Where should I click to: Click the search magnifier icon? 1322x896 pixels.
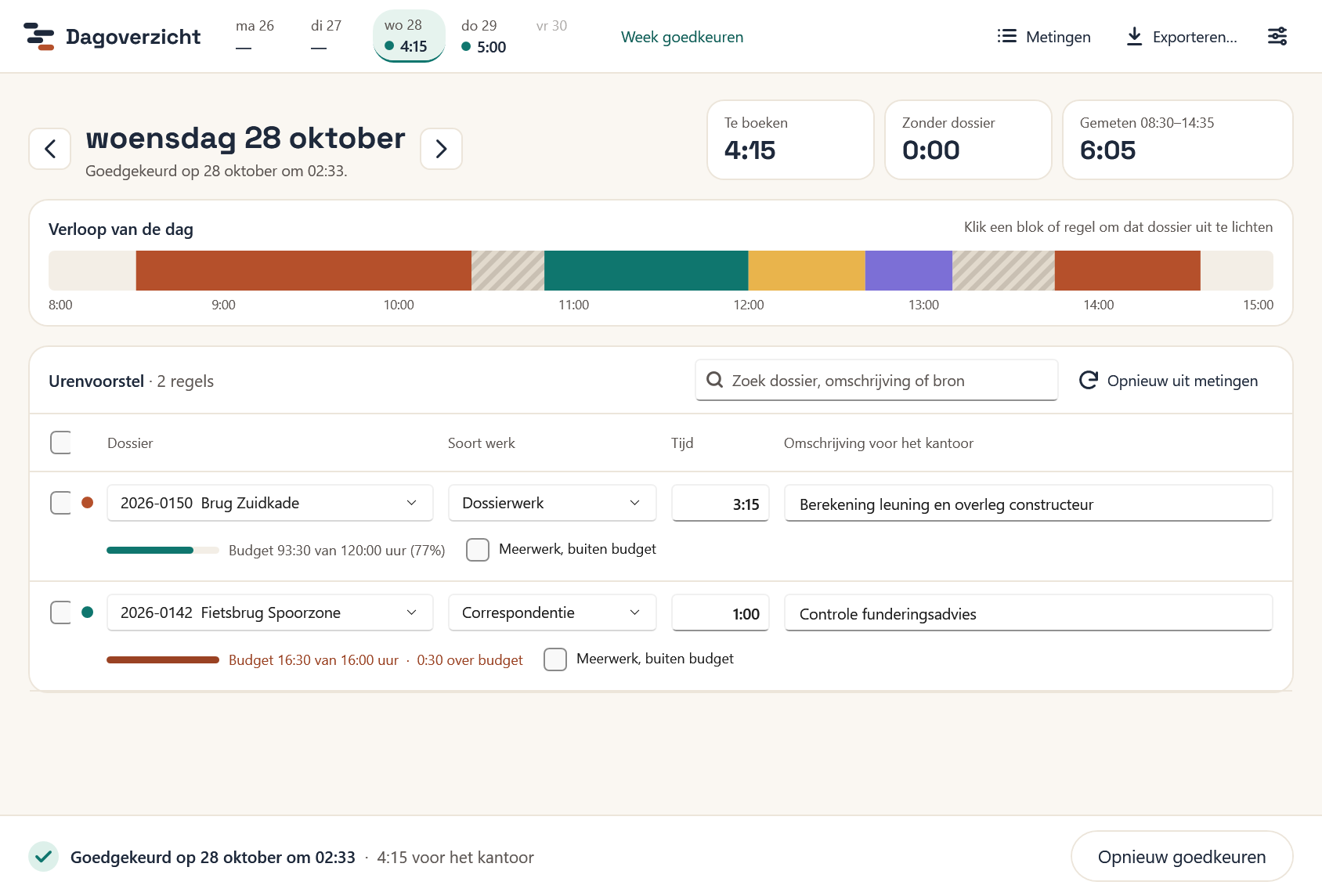tap(714, 380)
